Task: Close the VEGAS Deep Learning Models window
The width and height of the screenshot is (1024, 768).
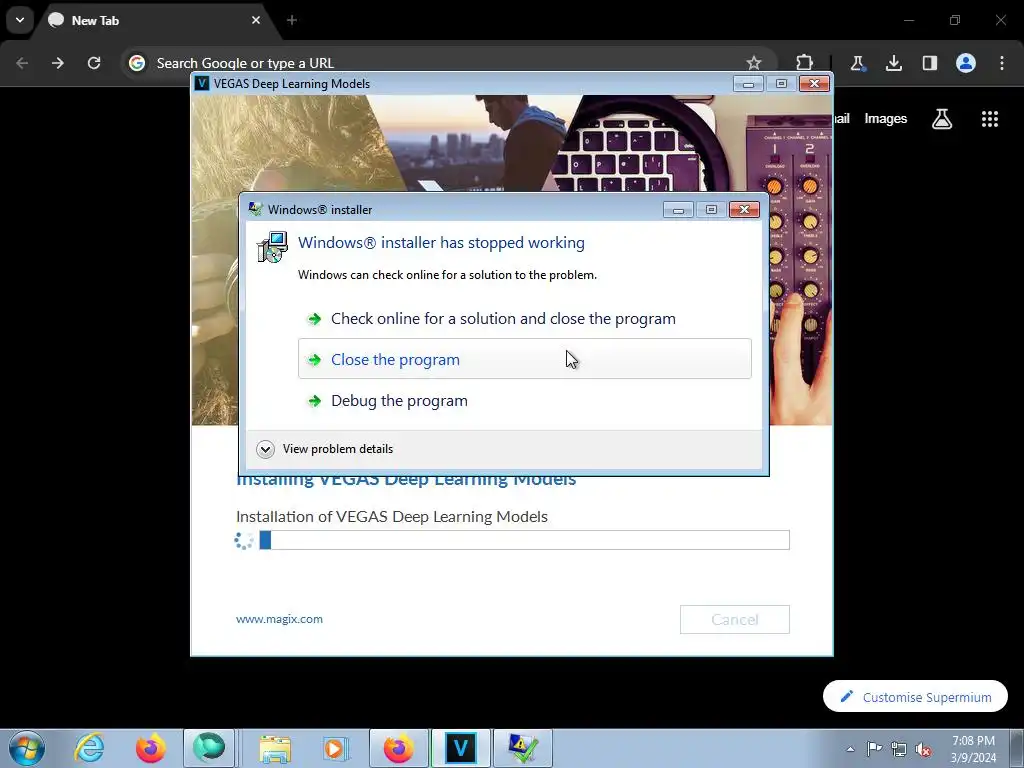Action: point(814,84)
